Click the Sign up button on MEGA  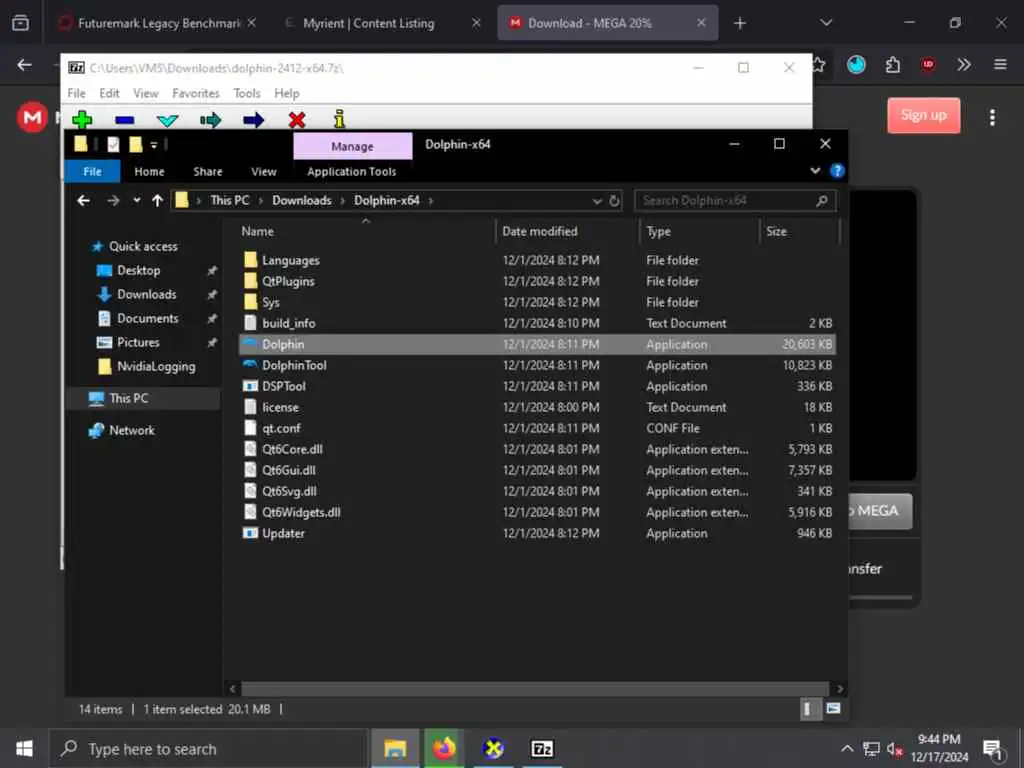[923, 116]
